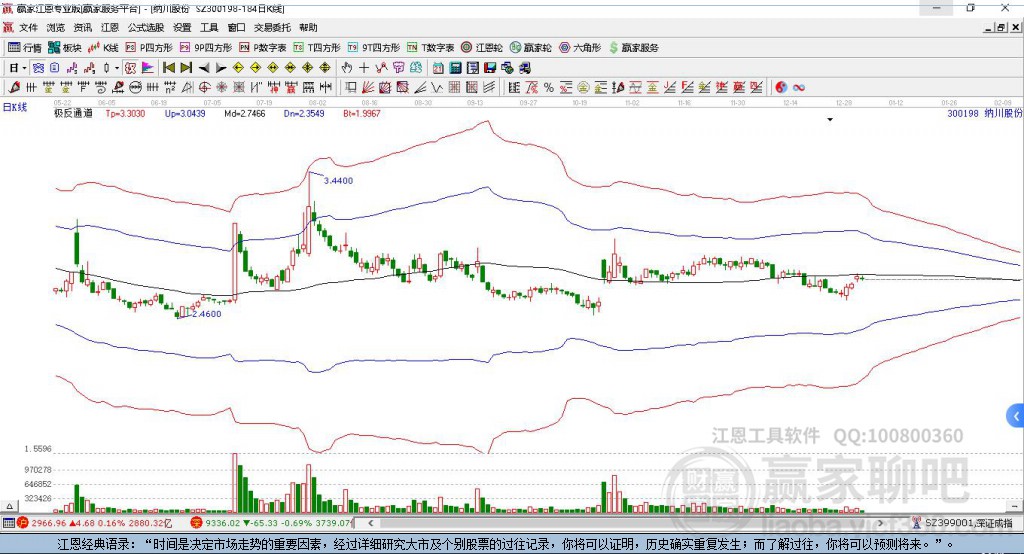
Task: Open the calculator icon
Action: pyautogui.click(x=456, y=68)
